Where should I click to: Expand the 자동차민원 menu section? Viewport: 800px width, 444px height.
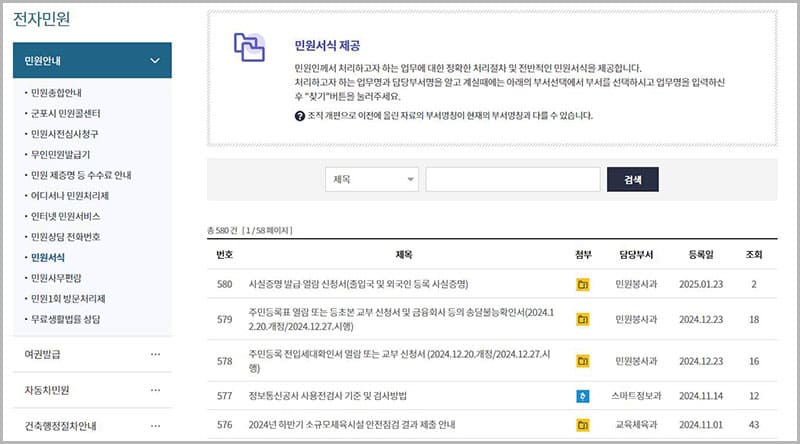[x=154, y=390]
